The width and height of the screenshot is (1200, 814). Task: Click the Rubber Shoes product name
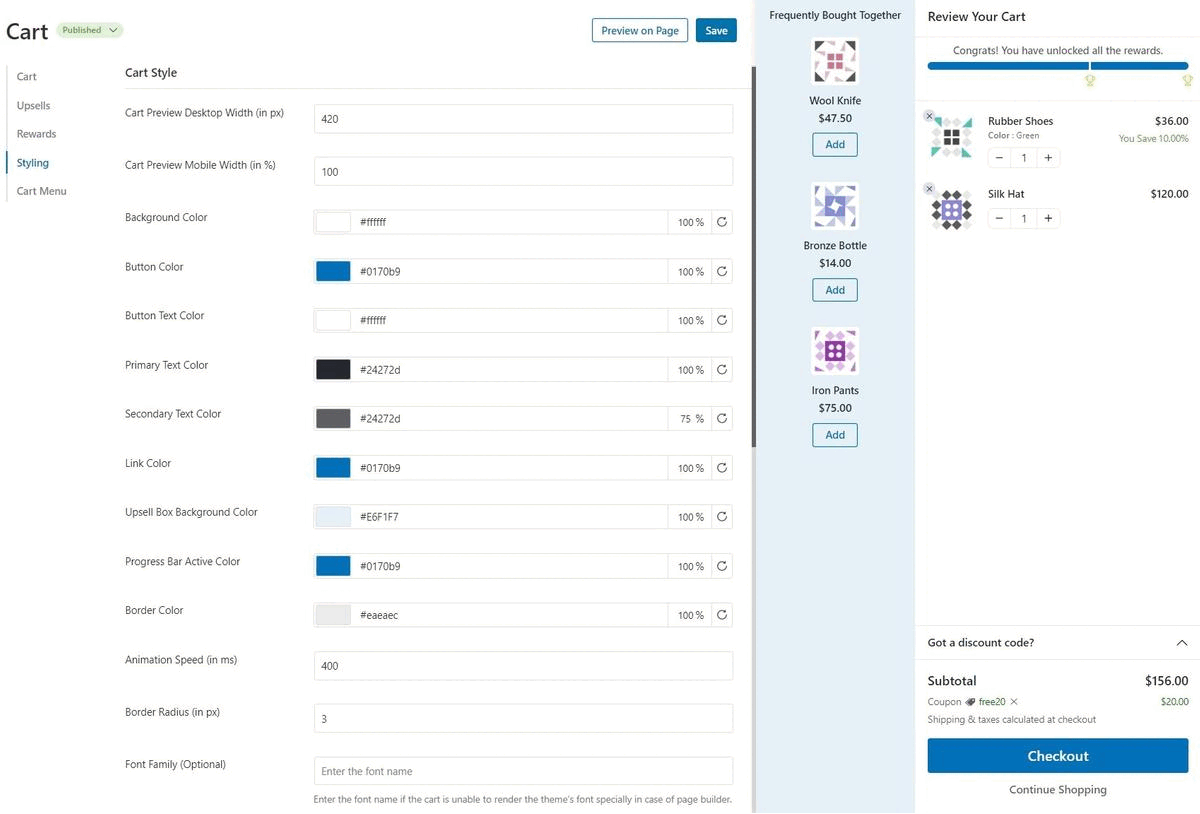point(1020,121)
